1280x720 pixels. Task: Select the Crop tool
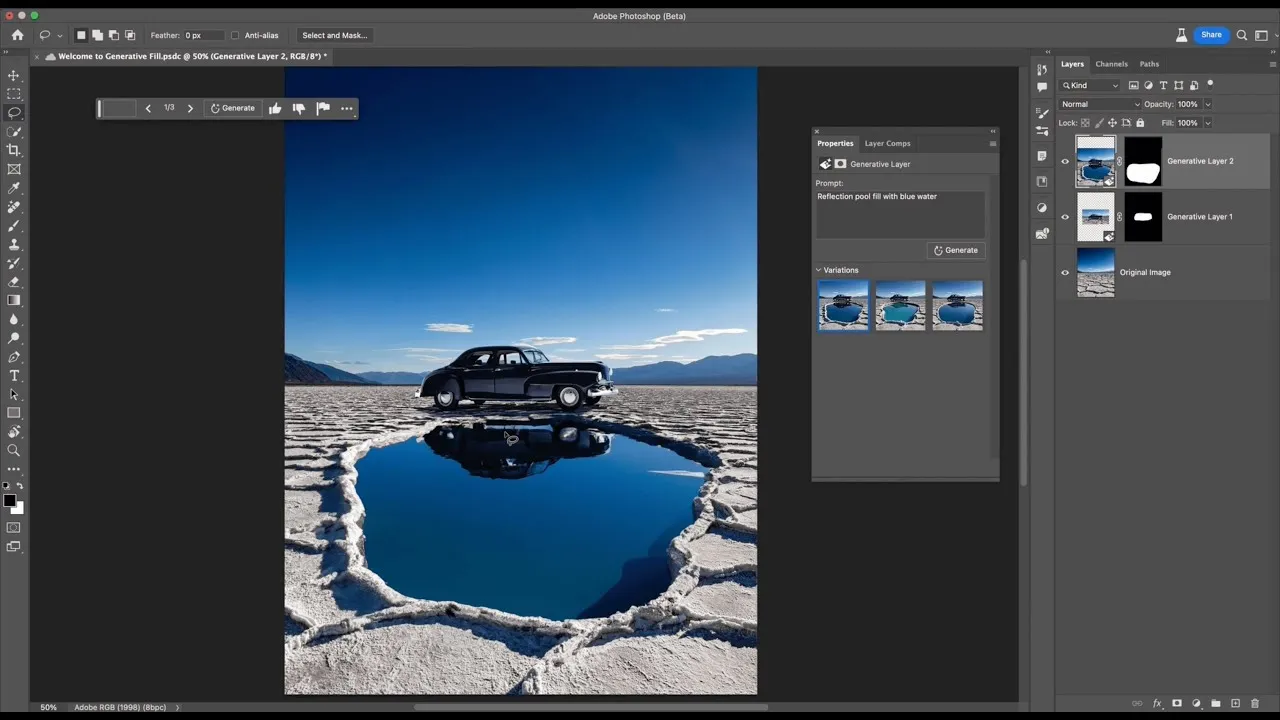coord(14,148)
